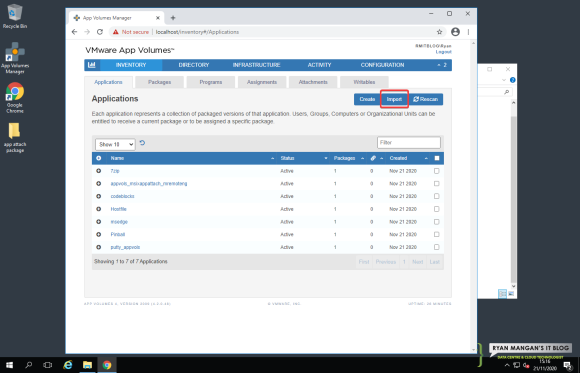Check the box for the Pinball row

pyautogui.click(x=437, y=234)
